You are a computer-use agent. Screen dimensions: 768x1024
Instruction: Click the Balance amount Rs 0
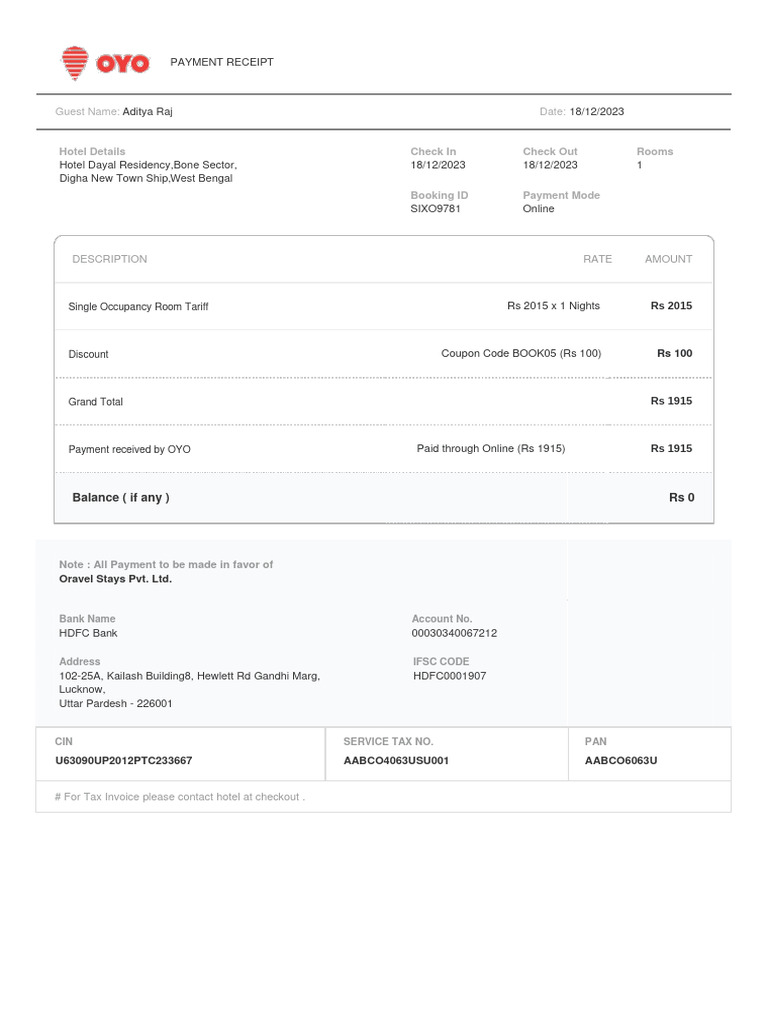point(681,498)
